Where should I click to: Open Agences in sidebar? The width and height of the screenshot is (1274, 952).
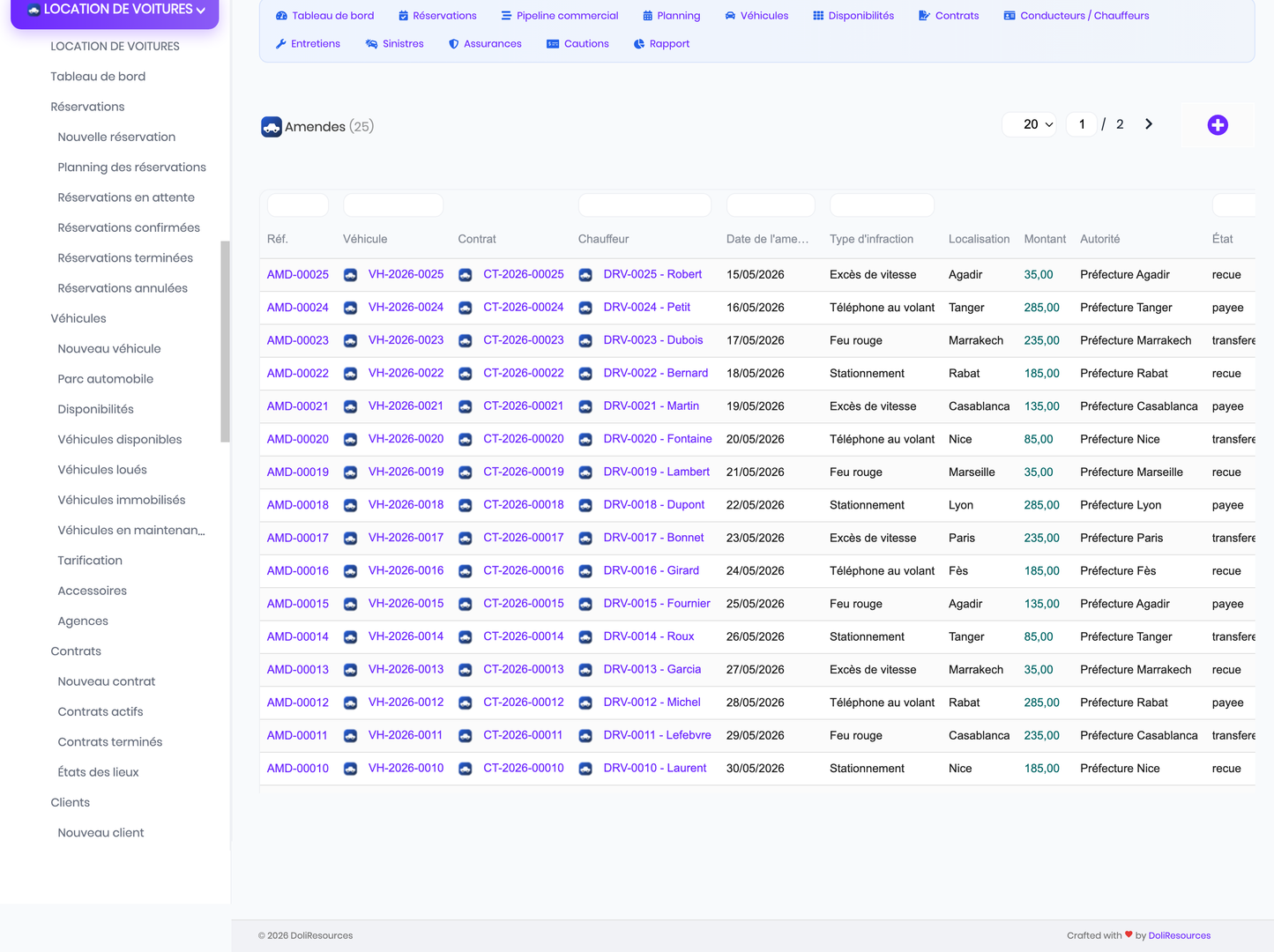pyautogui.click(x=83, y=621)
